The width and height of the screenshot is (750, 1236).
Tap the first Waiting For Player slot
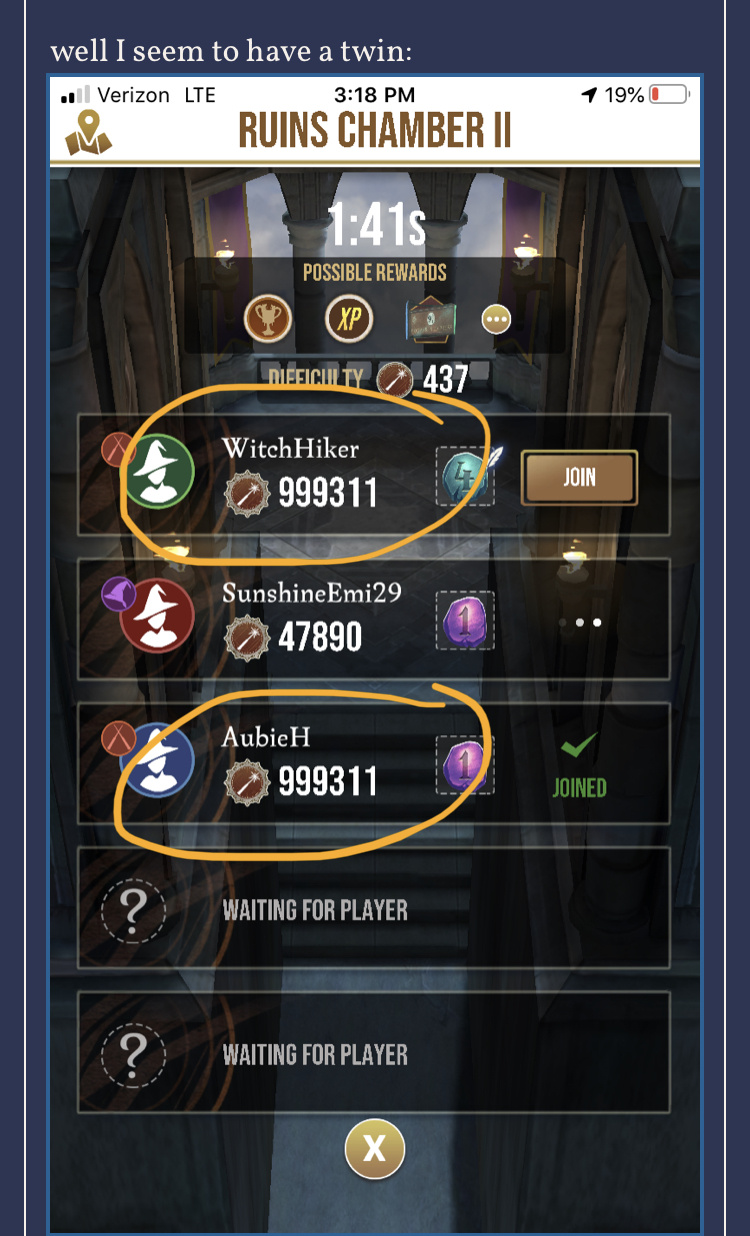373,909
